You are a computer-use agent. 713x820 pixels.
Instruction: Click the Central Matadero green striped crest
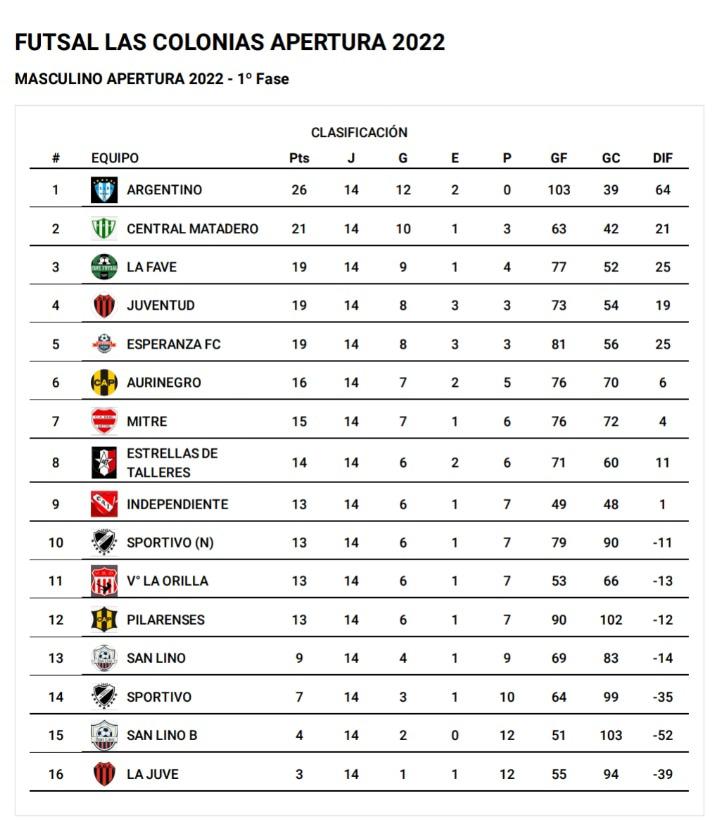click(x=104, y=229)
